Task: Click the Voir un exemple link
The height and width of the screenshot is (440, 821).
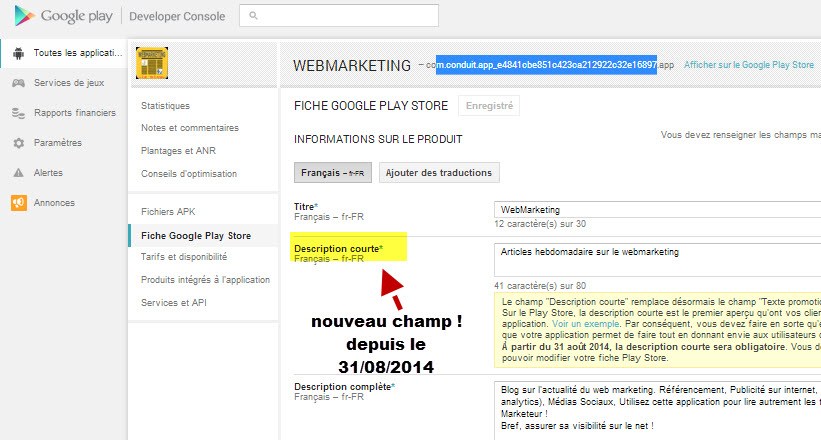Action: pos(585,324)
